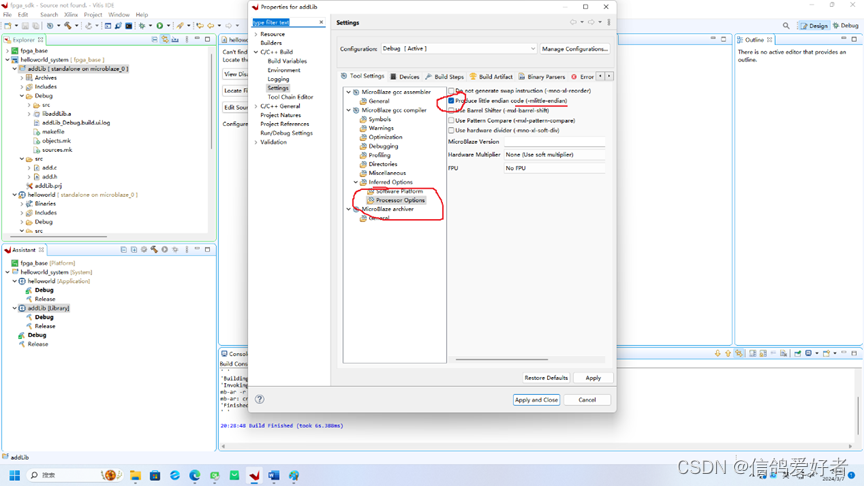Select the Binary Parsers tab
Image resolution: width=864 pixels, height=486 pixels.
click(542, 77)
